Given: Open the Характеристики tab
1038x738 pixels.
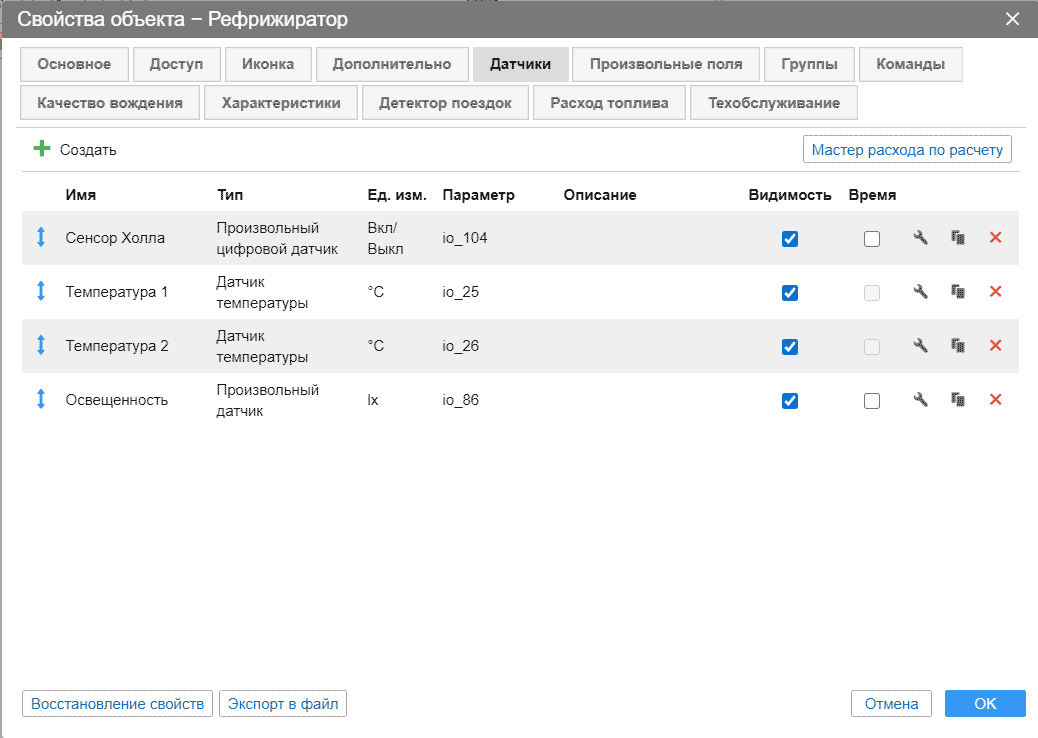Looking at the screenshot, I should point(281,103).
